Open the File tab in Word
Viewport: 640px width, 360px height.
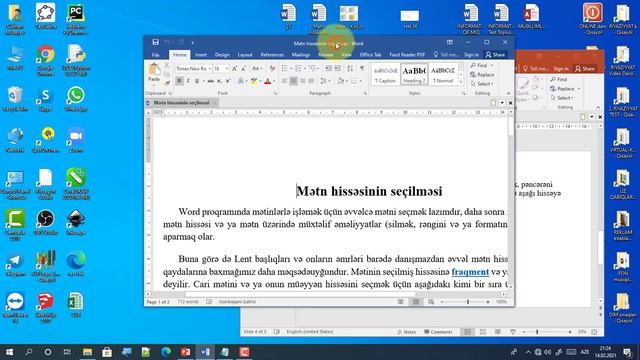tap(156, 55)
